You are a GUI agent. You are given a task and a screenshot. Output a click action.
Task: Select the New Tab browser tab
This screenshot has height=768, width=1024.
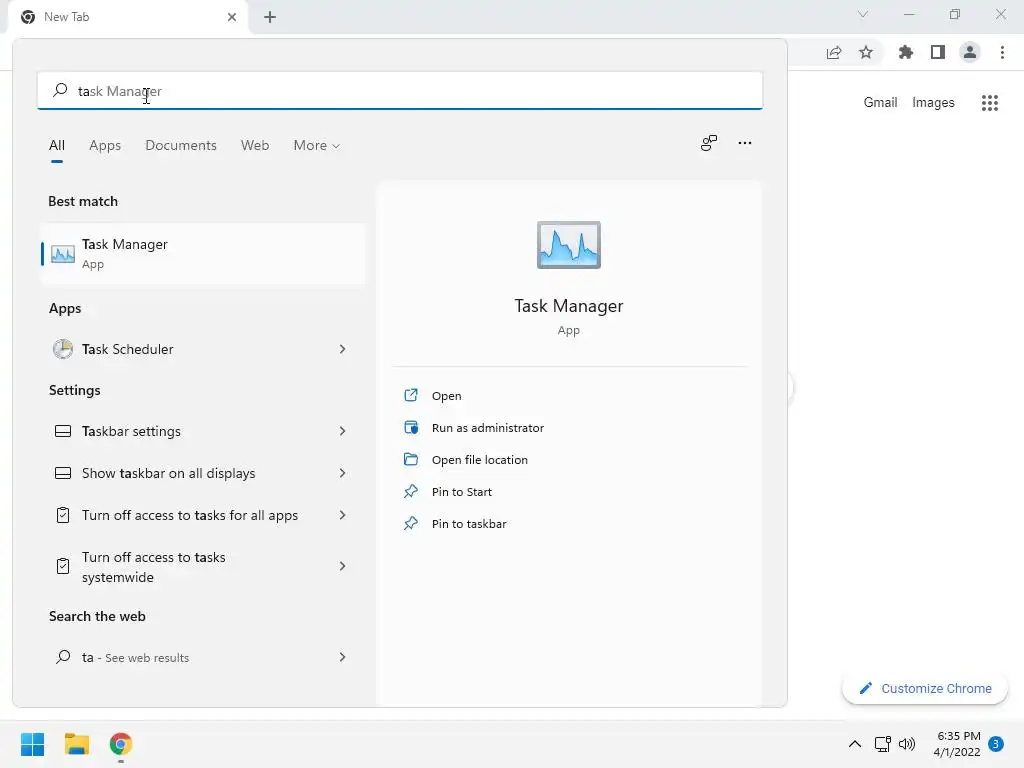[x=127, y=17]
